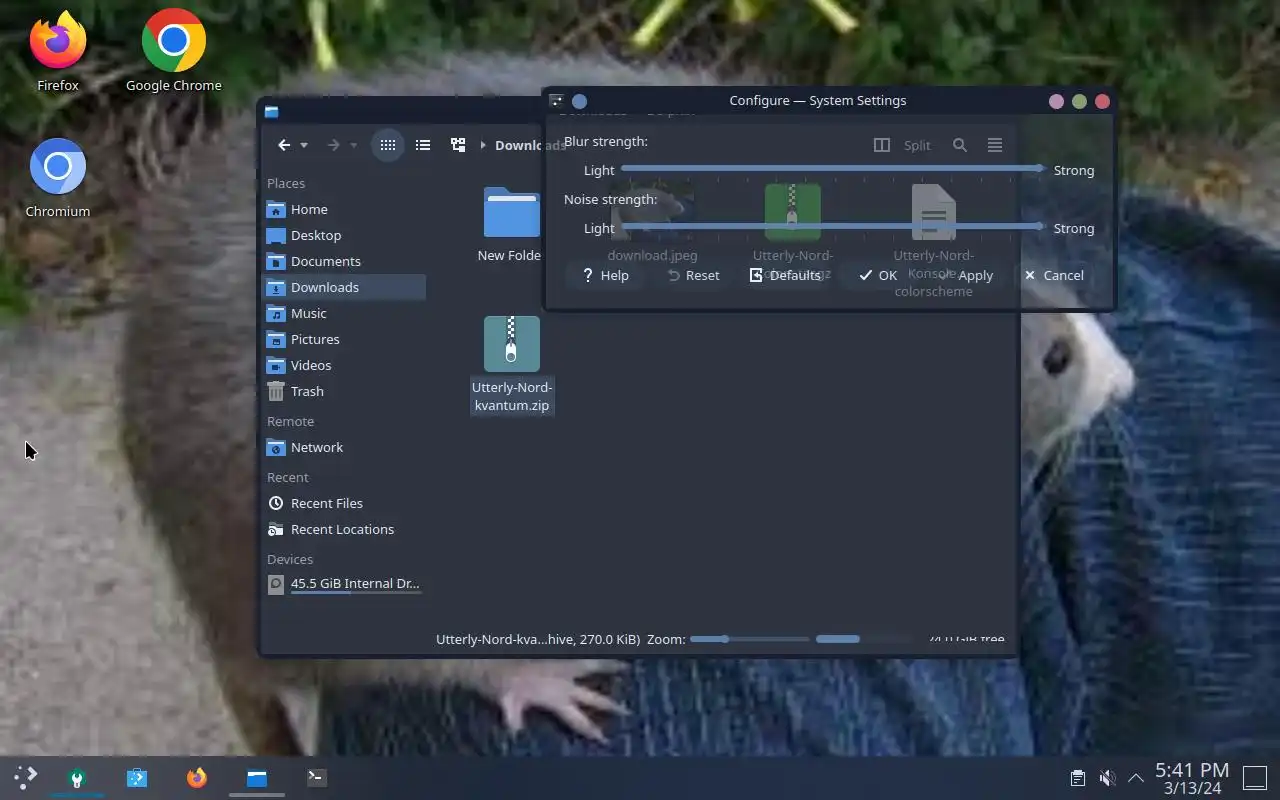Click Help button in Configure dialog
The width and height of the screenshot is (1280, 800).
pos(605,275)
